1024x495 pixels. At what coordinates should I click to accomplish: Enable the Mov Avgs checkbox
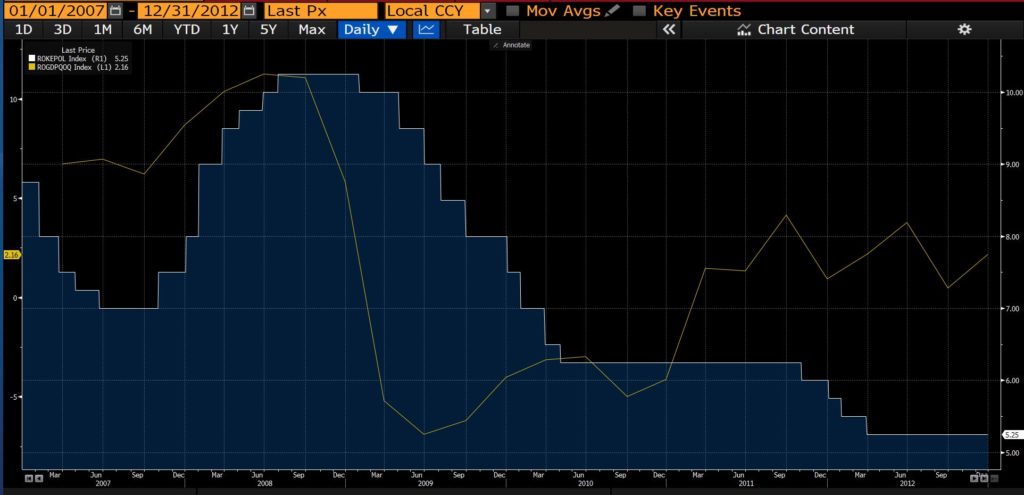tap(513, 11)
